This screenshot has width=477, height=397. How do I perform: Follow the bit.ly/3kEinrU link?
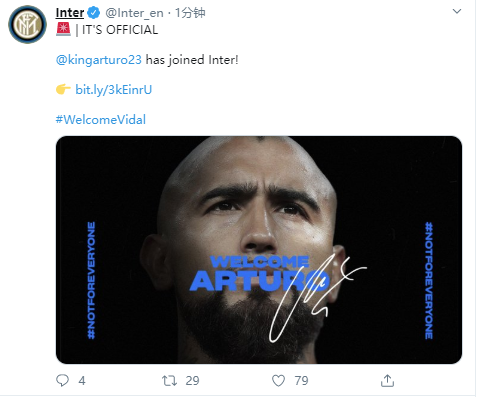114,90
